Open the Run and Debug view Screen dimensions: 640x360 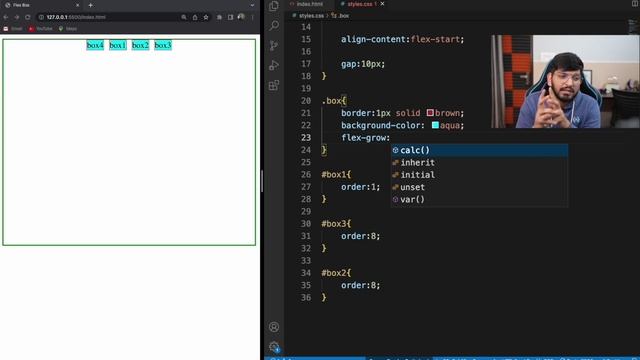coord(274,65)
